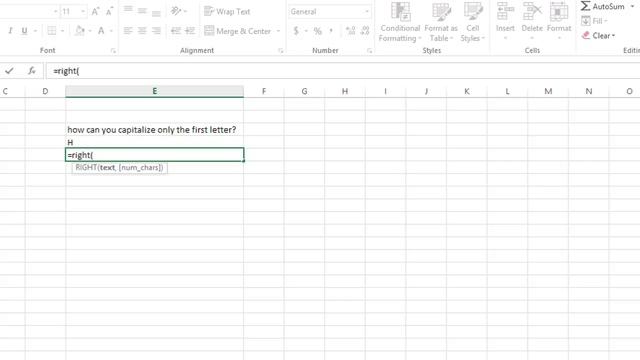Select Middle Align icon
The image size is (640, 360).
142,11
